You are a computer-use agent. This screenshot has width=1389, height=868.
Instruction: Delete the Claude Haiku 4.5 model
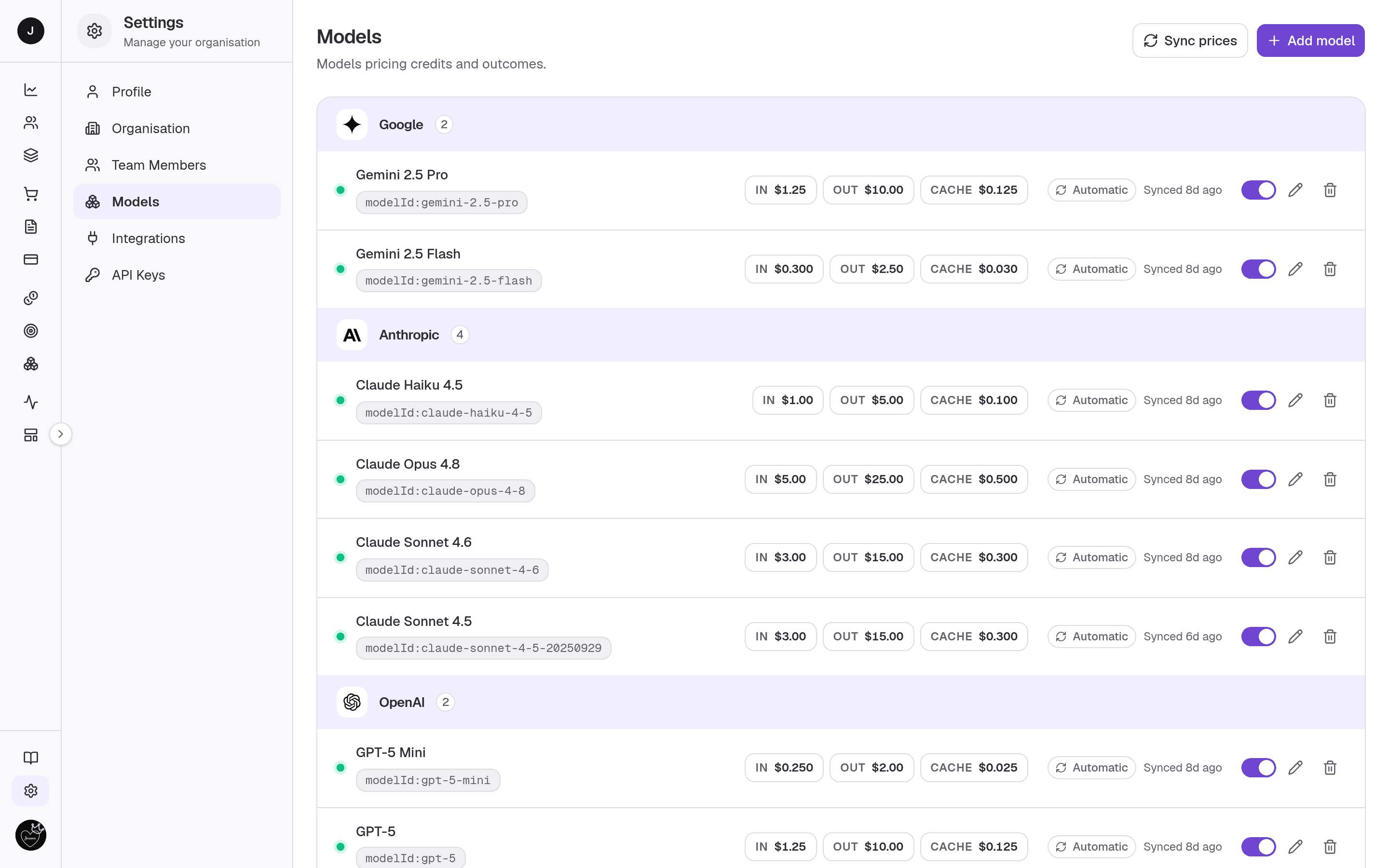(1330, 400)
